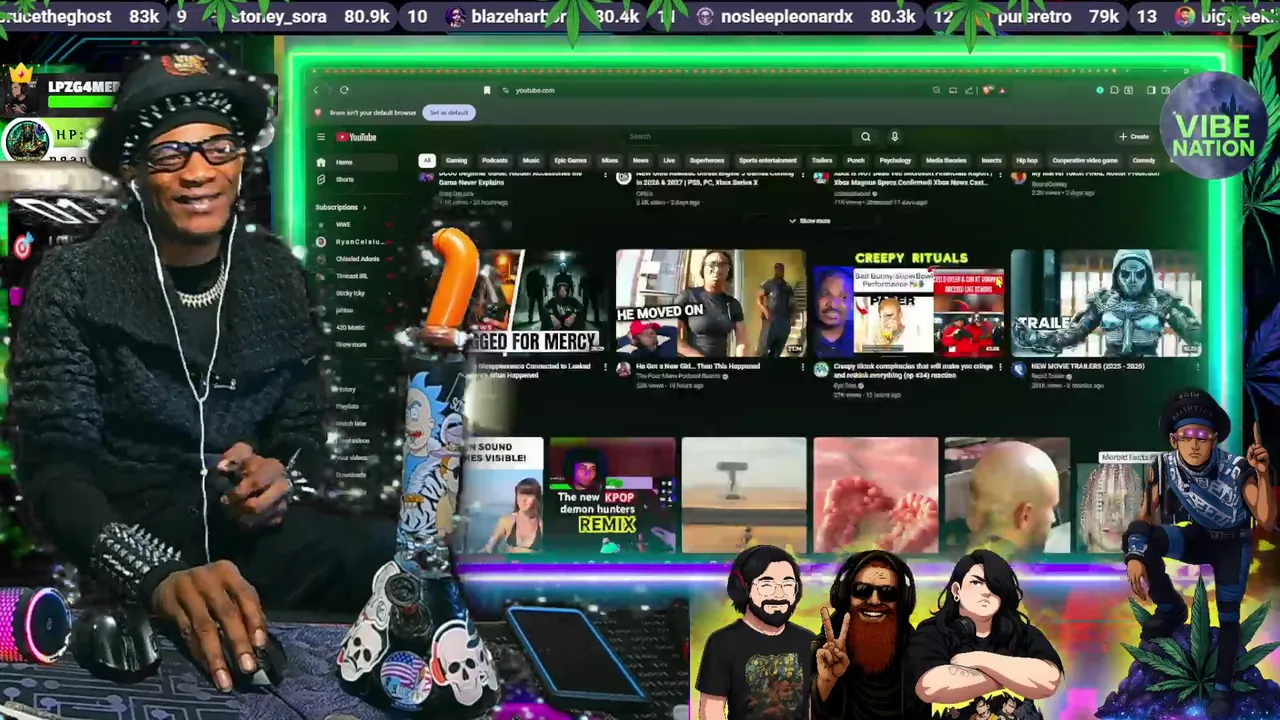Open the Kpop demon hunters REMIX short
The width and height of the screenshot is (1280, 720).
[612, 495]
